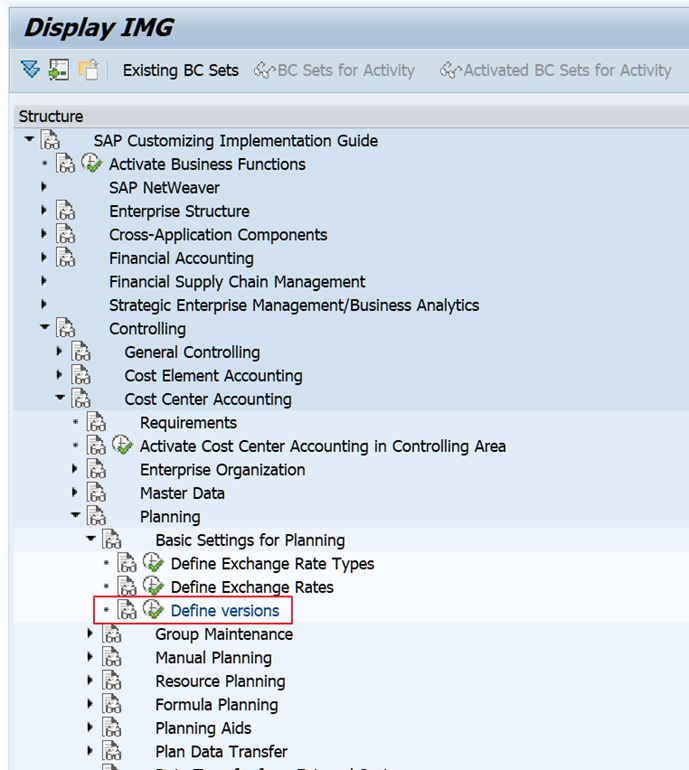Execute the Define versions activity icon

click(153, 610)
